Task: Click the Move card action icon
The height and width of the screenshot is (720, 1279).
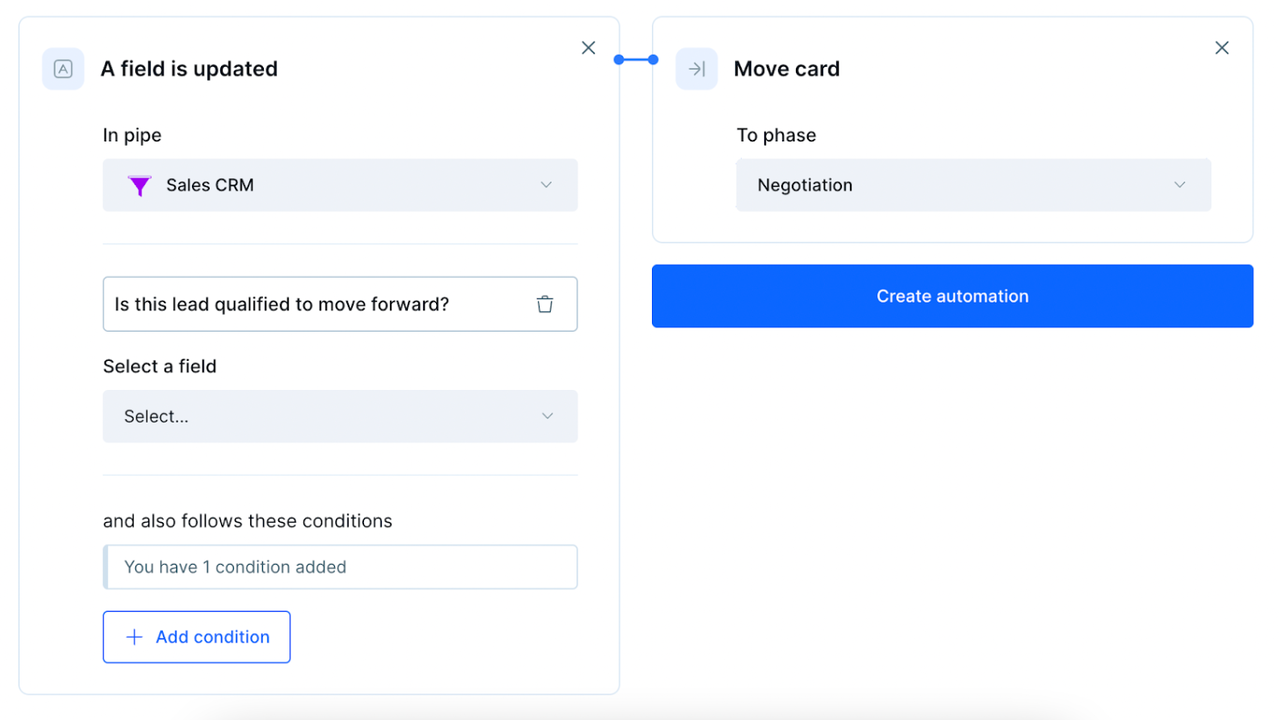Action: pyautogui.click(x=697, y=69)
